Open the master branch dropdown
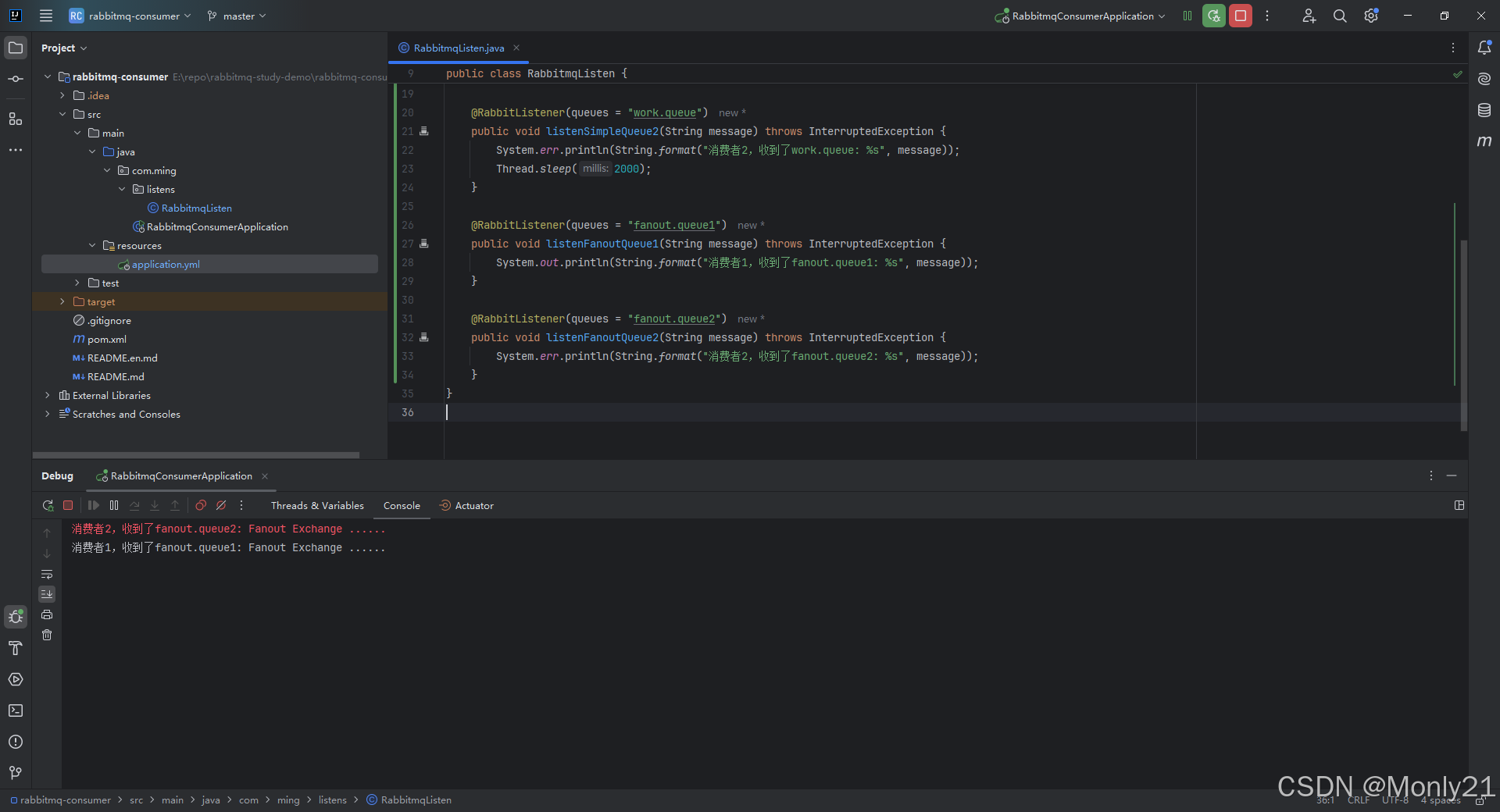This screenshot has height=812, width=1500. click(x=237, y=16)
